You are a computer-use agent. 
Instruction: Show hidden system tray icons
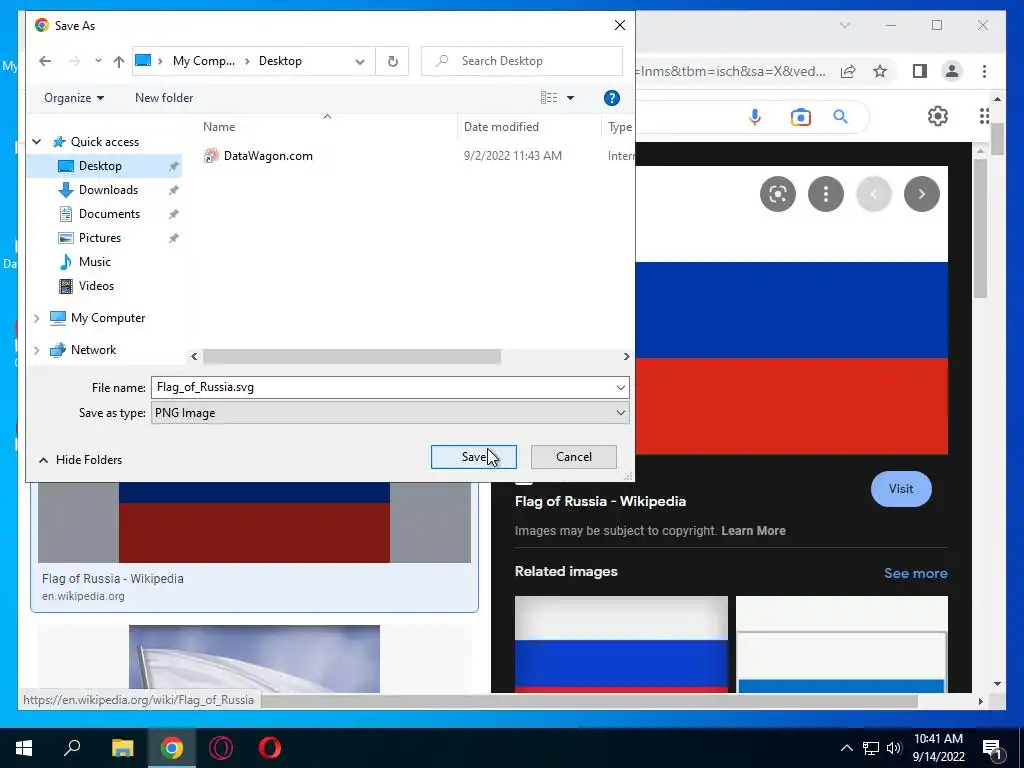tap(846, 748)
